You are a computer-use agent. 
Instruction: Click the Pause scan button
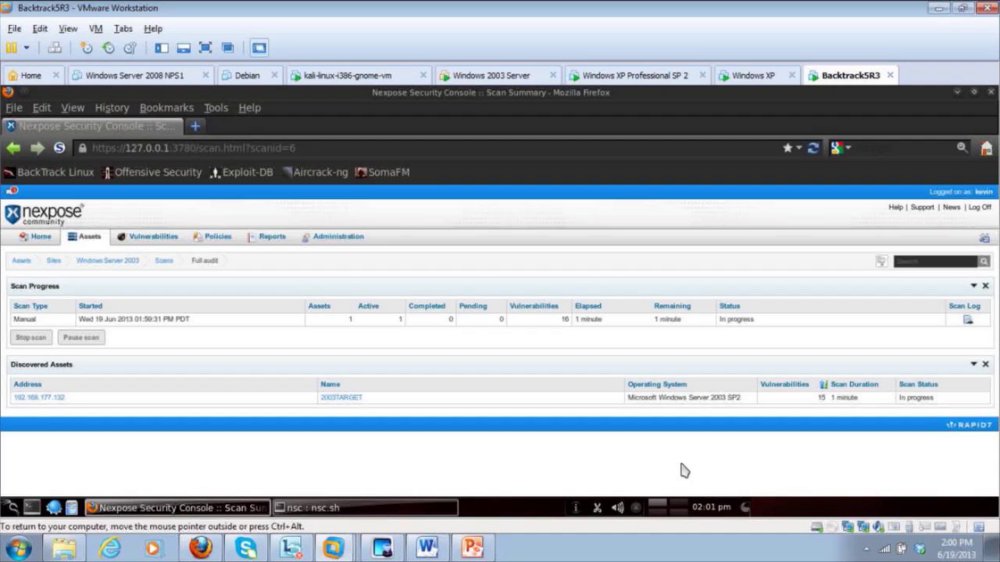pyautogui.click(x=81, y=337)
